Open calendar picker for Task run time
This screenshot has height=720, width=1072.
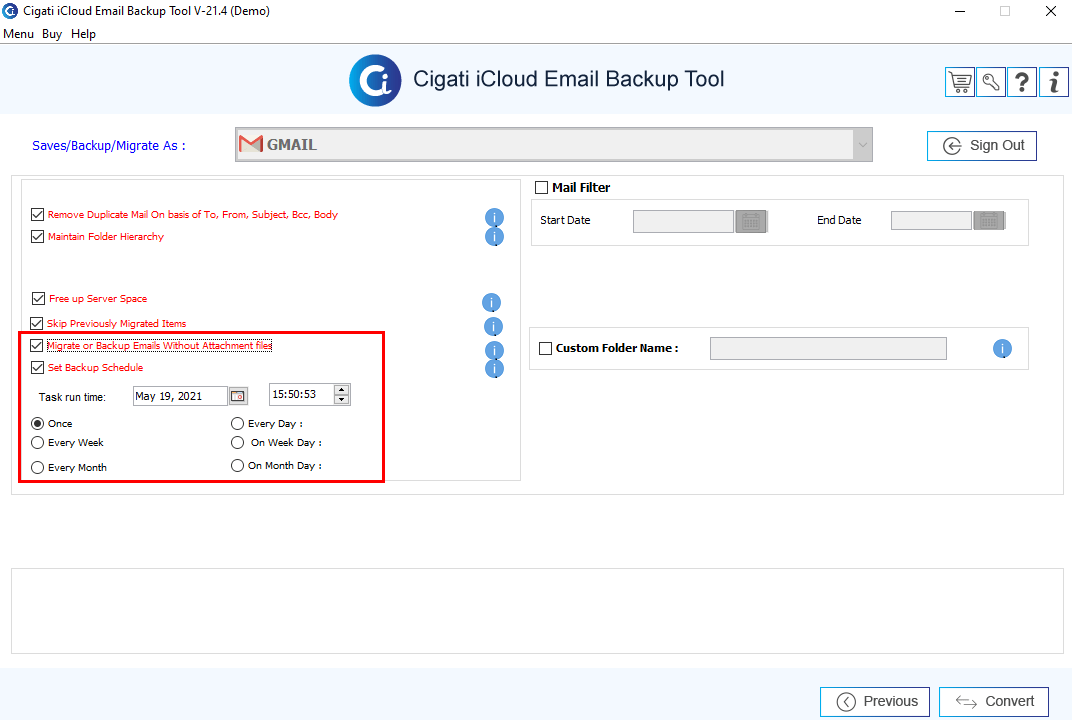click(x=237, y=396)
